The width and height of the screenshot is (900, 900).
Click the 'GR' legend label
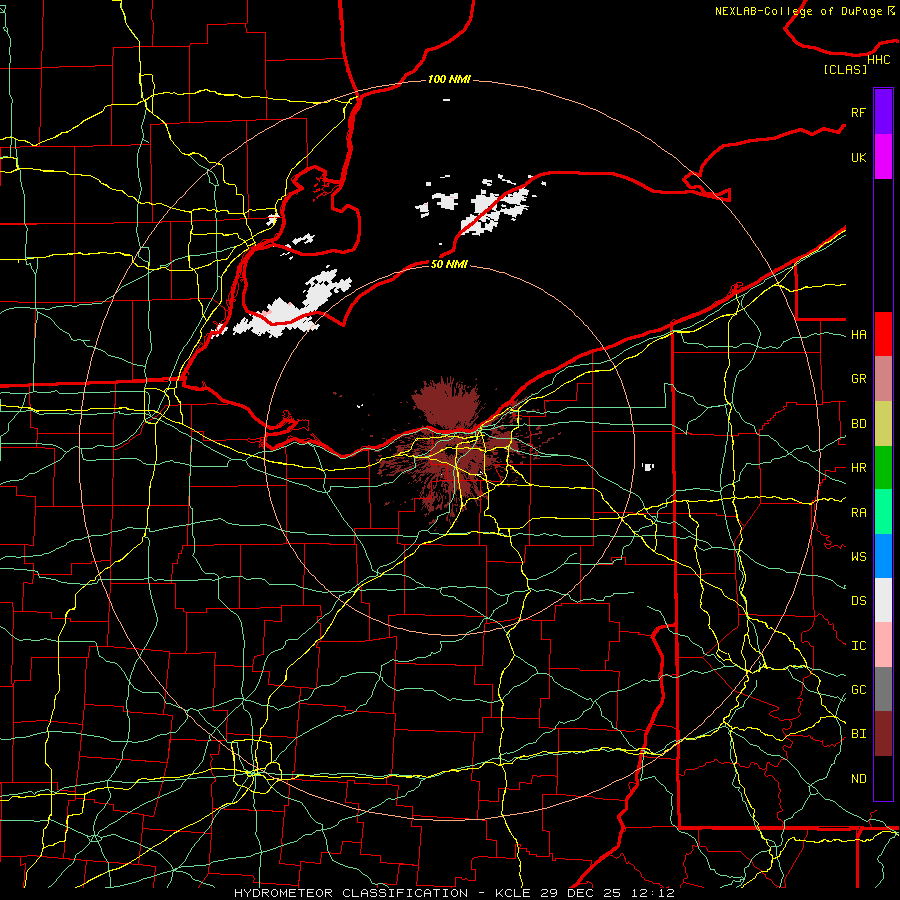[x=858, y=379]
